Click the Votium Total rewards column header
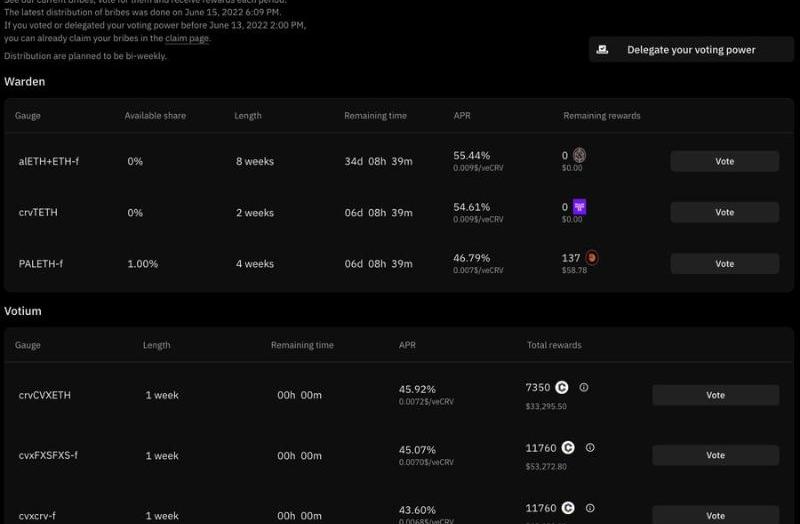Viewport: 800px width, 524px height. click(x=554, y=345)
